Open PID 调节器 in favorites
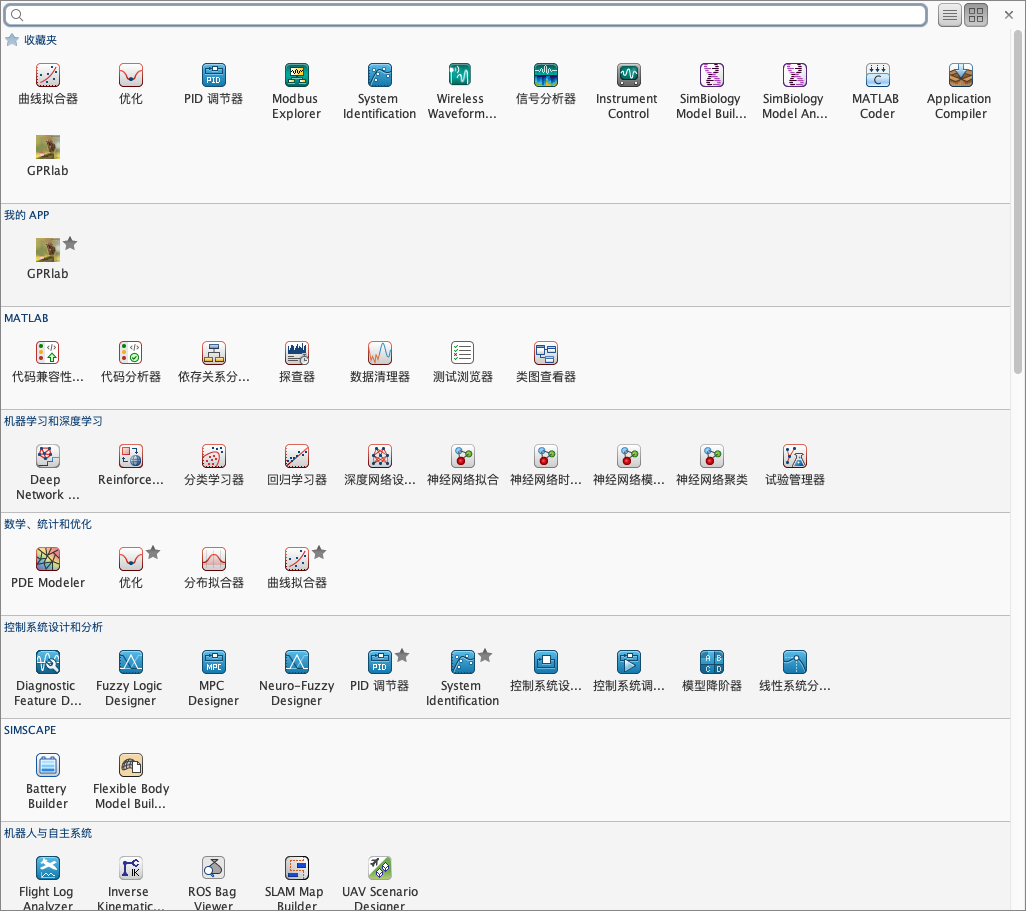Viewport: 1026px width, 911px height. [x=213, y=85]
